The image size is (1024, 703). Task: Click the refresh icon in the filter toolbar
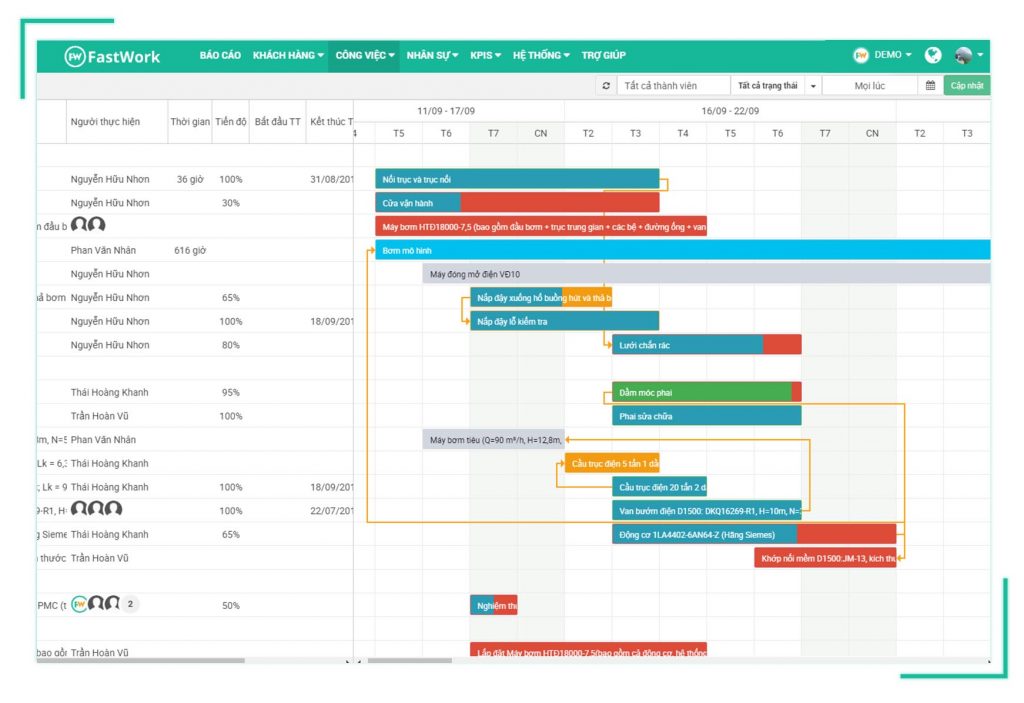coord(608,85)
